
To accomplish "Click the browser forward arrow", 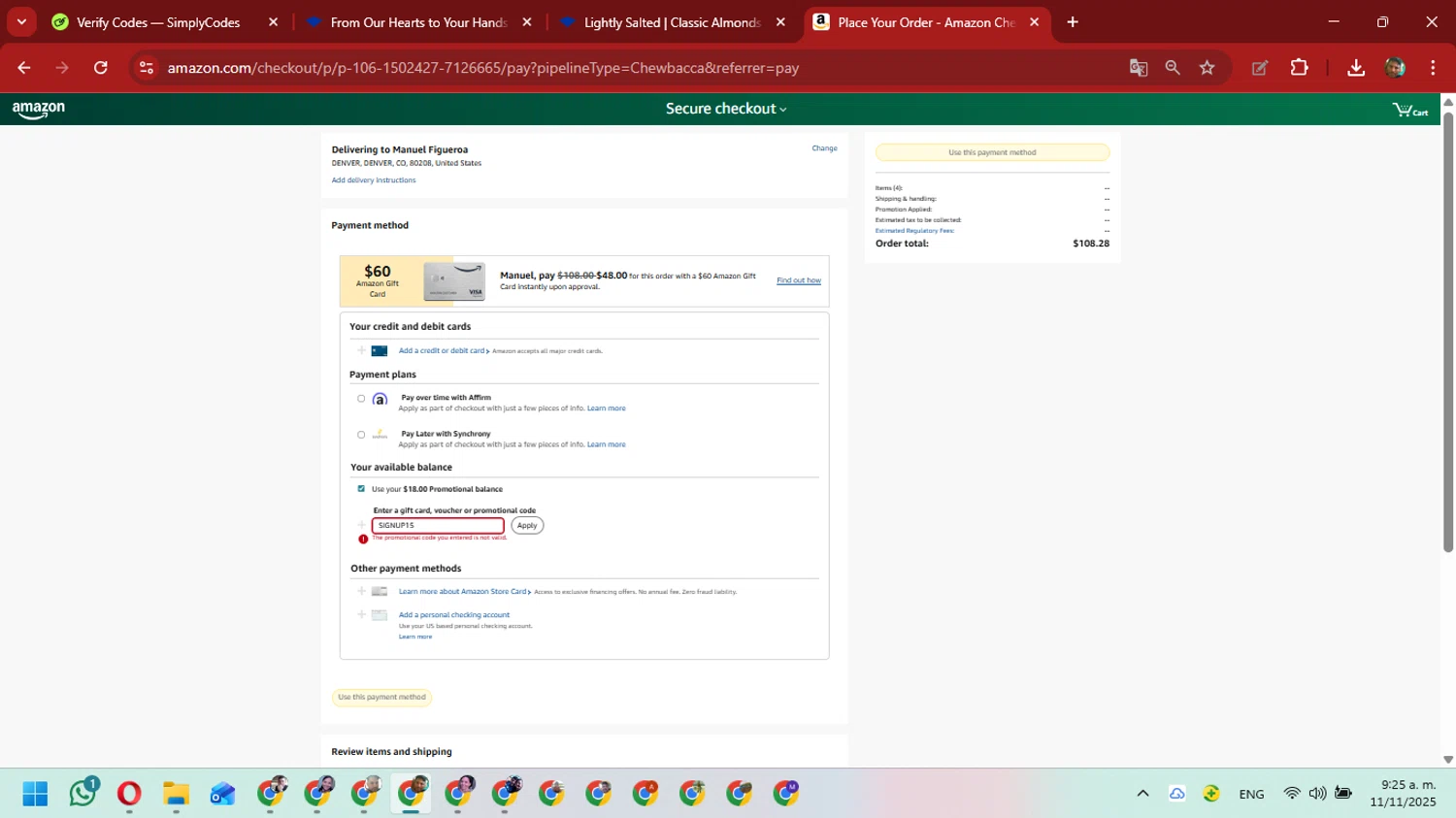I will point(62,68).
